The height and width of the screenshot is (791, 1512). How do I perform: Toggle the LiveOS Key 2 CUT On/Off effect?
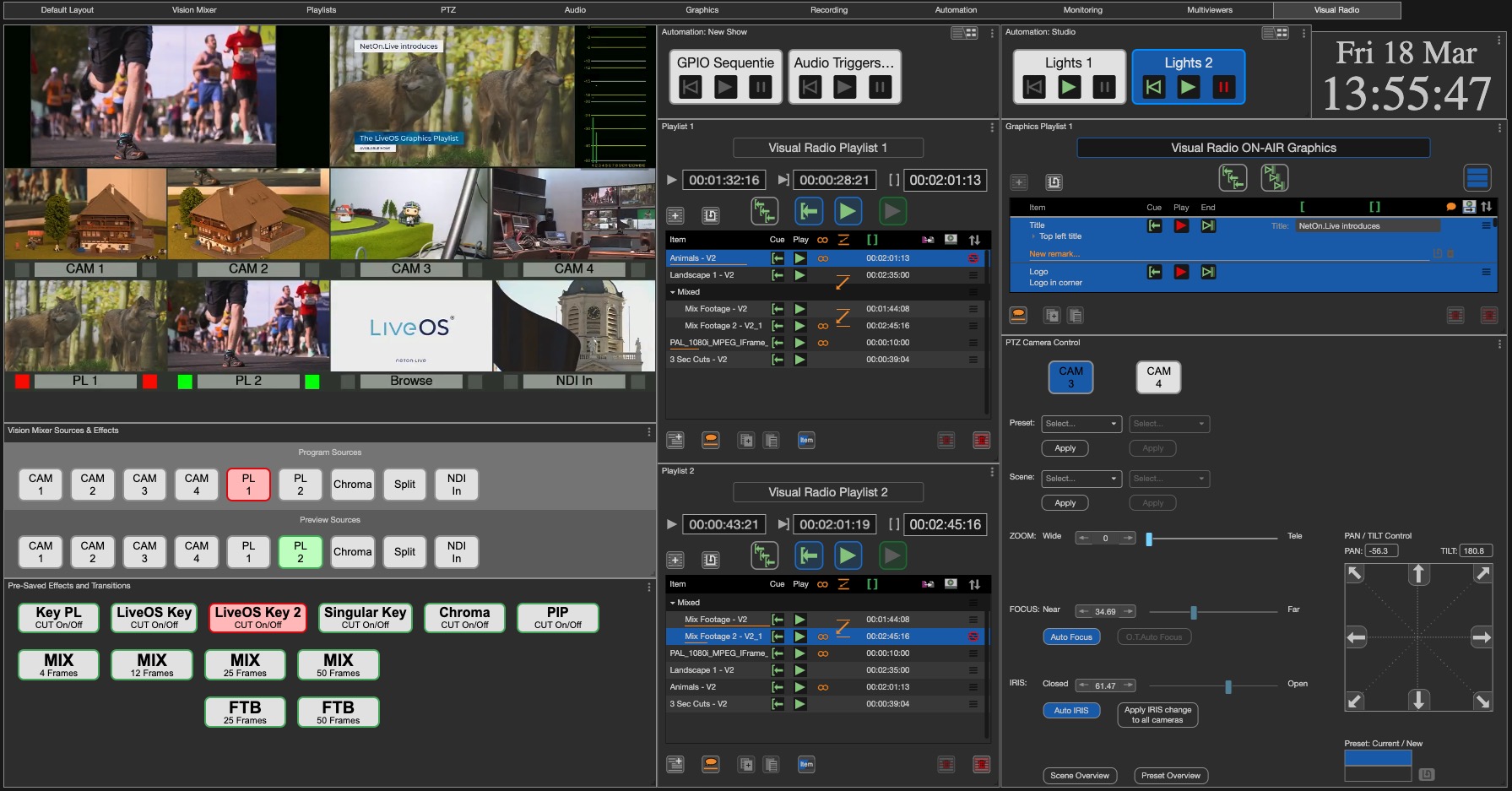pyautogui.click(x=257, y=618)
